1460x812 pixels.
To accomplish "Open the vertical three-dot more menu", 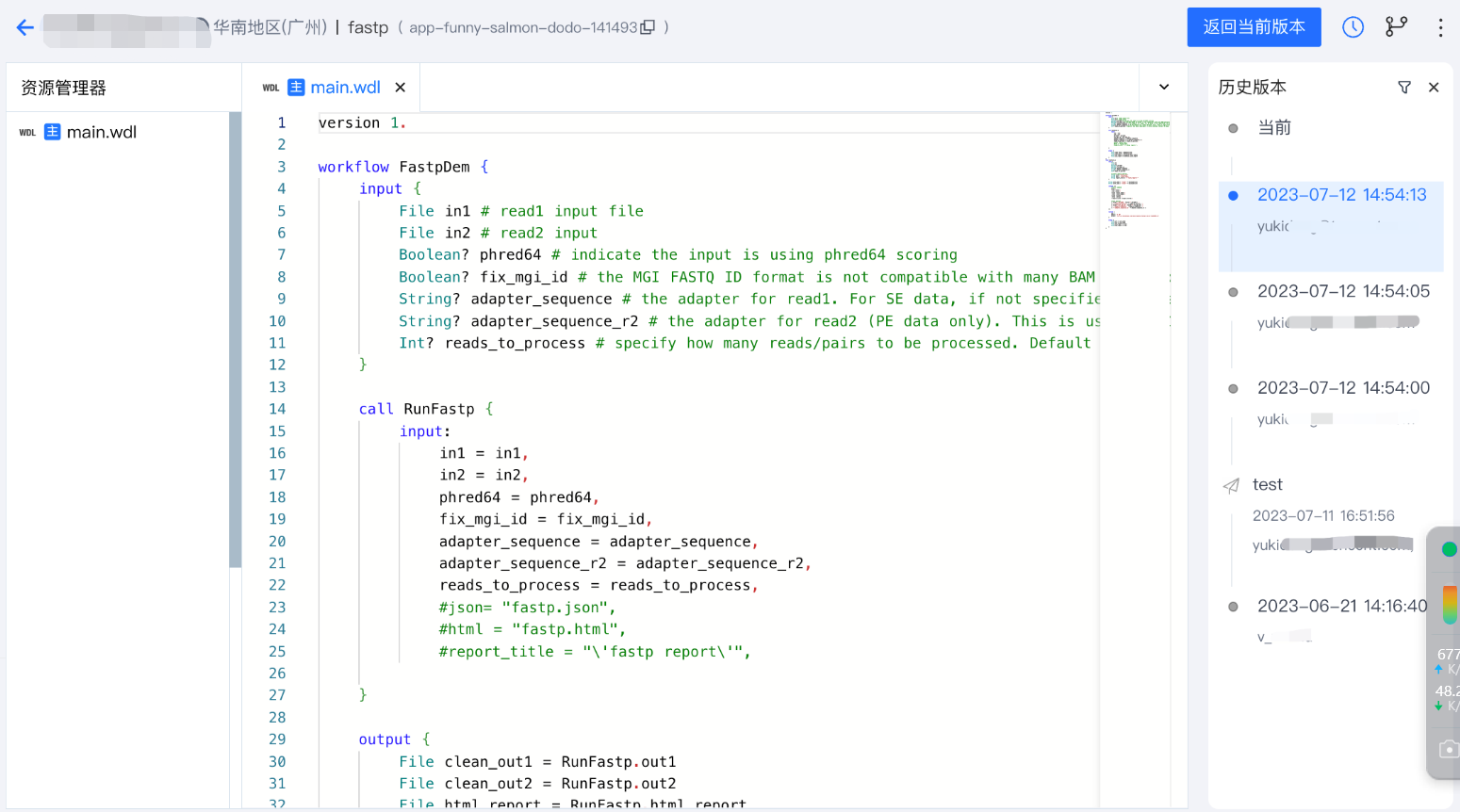I will [1440, 27].
